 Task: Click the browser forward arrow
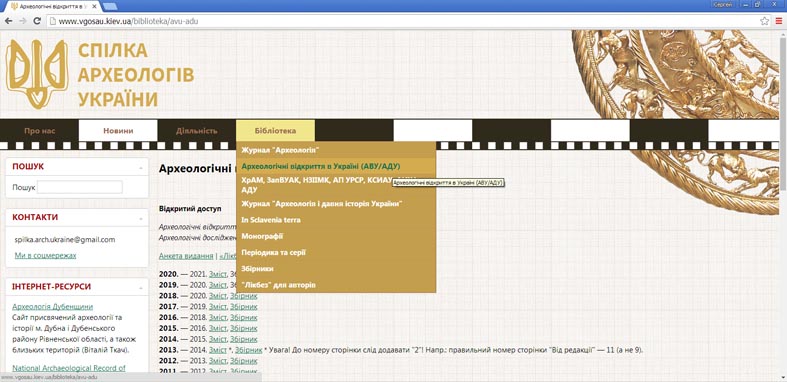pyautogui.click(x=23, y=21)
